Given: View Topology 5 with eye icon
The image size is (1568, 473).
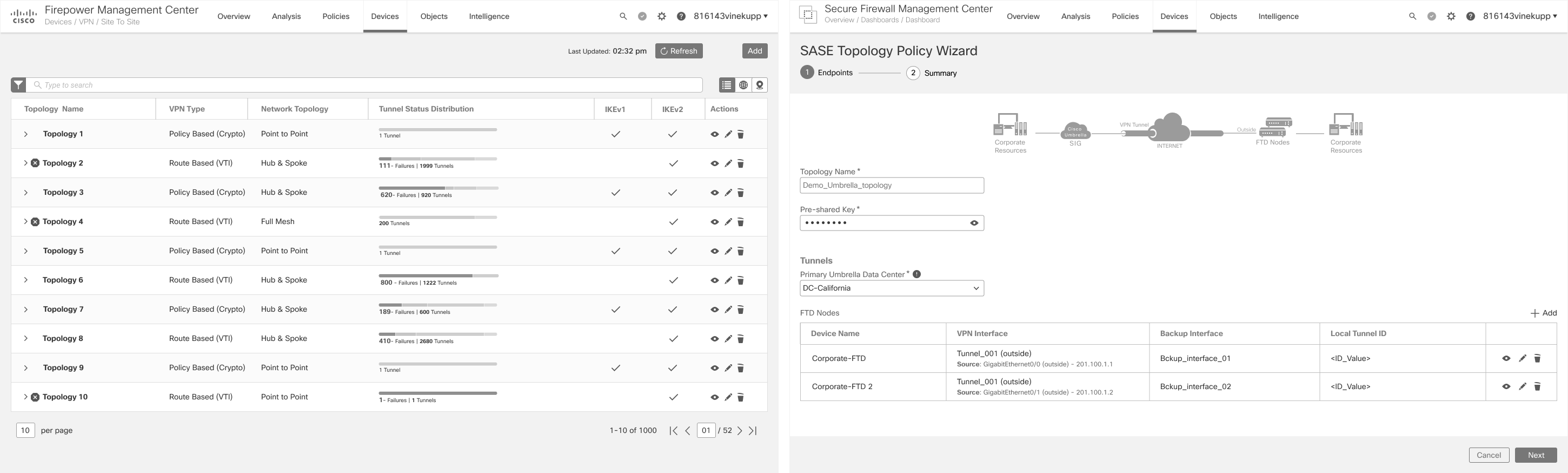Looking at the screenshot, I should pos(715,251).
